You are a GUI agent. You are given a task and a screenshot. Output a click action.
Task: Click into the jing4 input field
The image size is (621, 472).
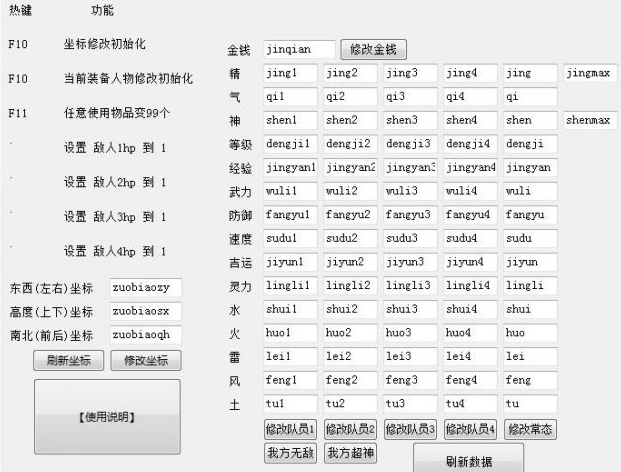tap(470, 73)
